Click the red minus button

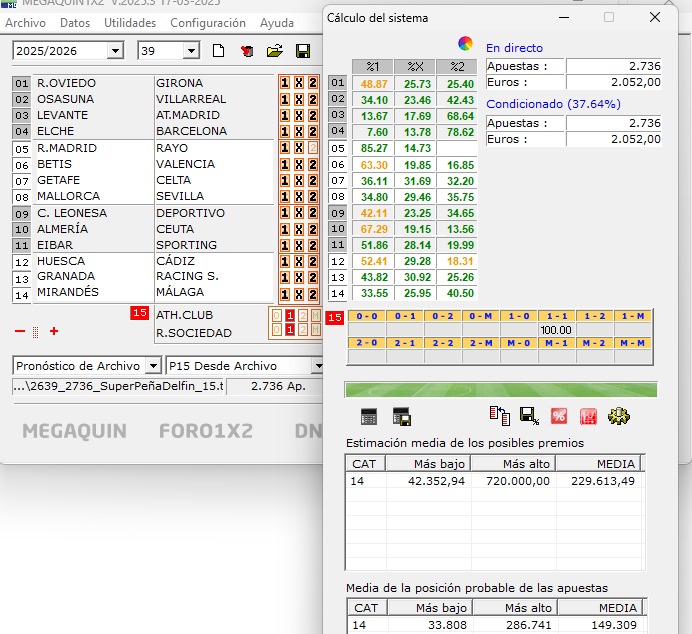pos(20,332)
